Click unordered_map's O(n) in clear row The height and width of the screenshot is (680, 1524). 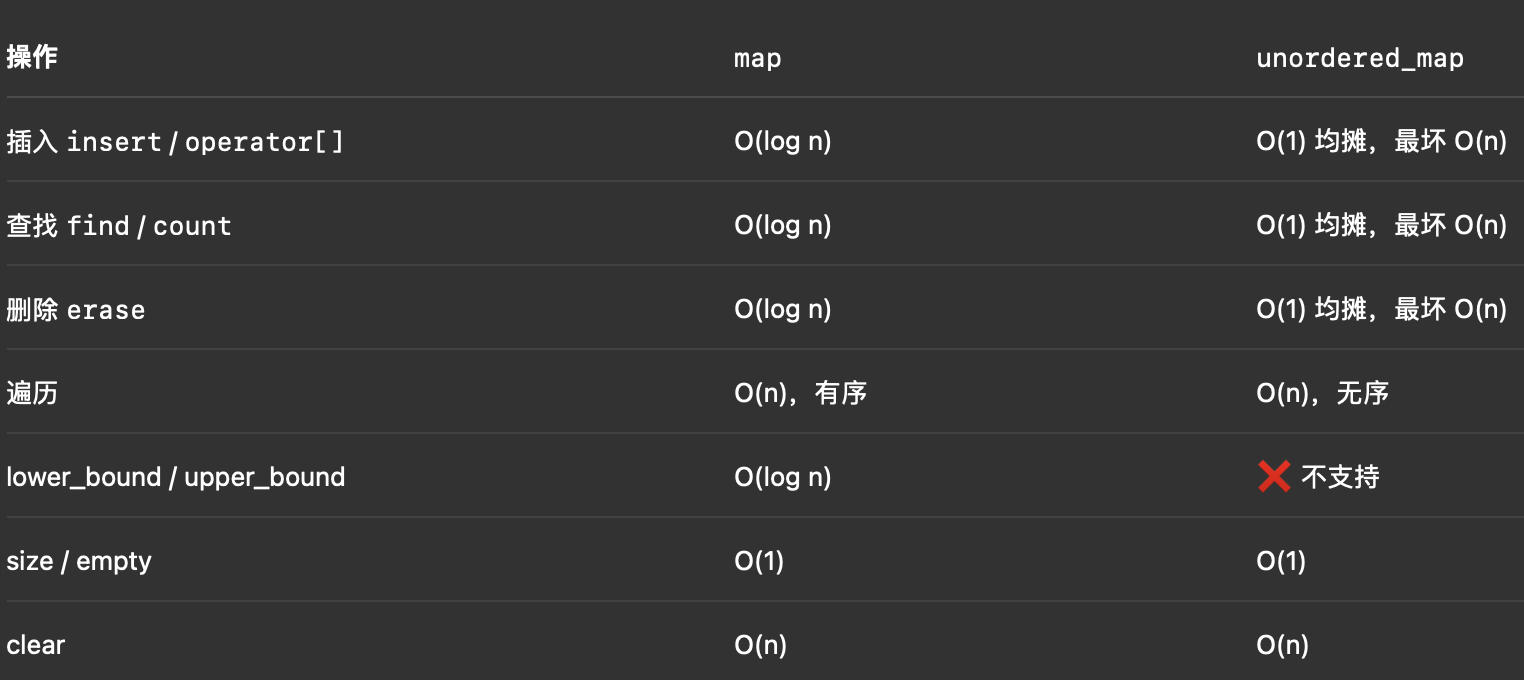(1282, 645)
